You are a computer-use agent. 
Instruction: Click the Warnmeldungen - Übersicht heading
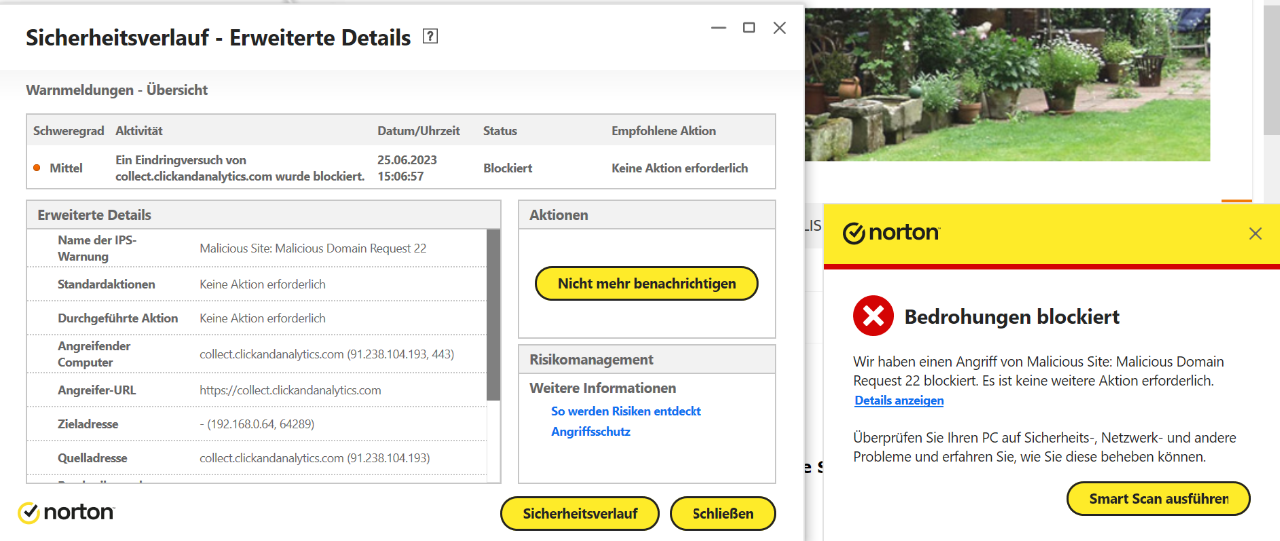tap(117, 90)
